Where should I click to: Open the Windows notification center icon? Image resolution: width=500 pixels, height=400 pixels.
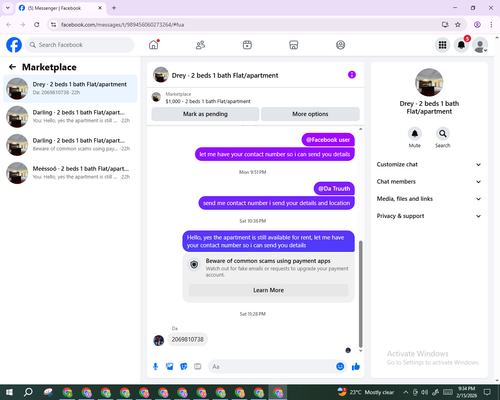pyautogui.click(x=487, y=392)
